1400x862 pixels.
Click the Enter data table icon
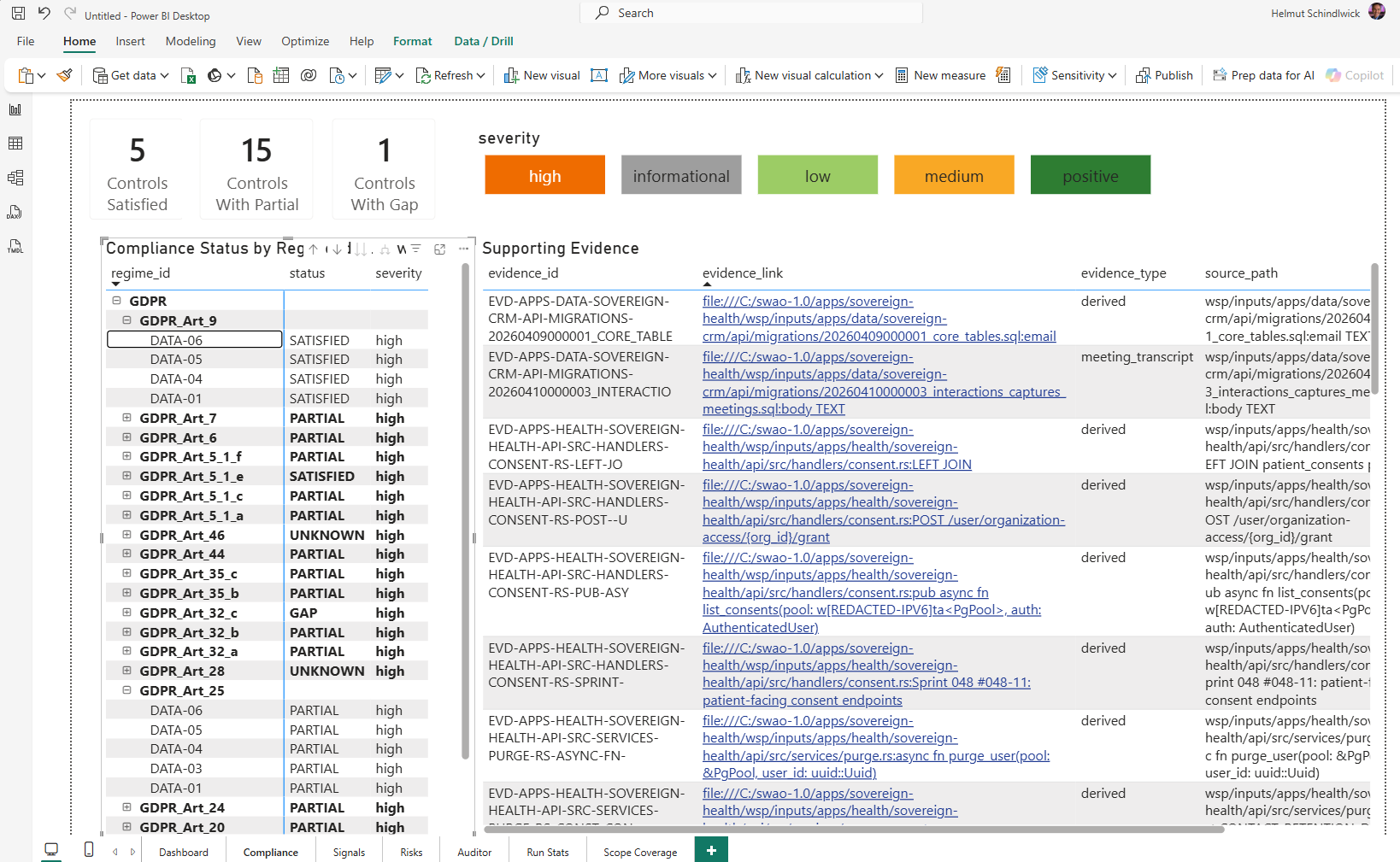coord(281,75)
